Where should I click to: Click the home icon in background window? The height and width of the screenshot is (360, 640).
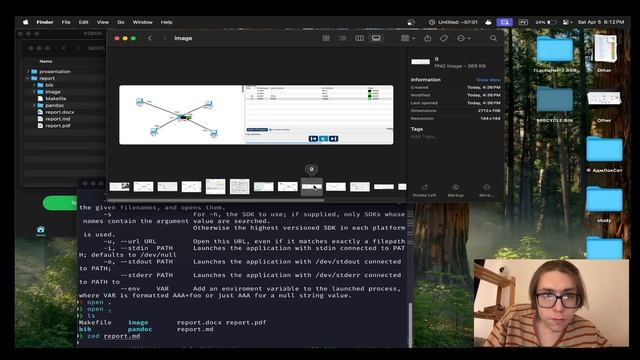pyautogui.click(x=40, y=231)
